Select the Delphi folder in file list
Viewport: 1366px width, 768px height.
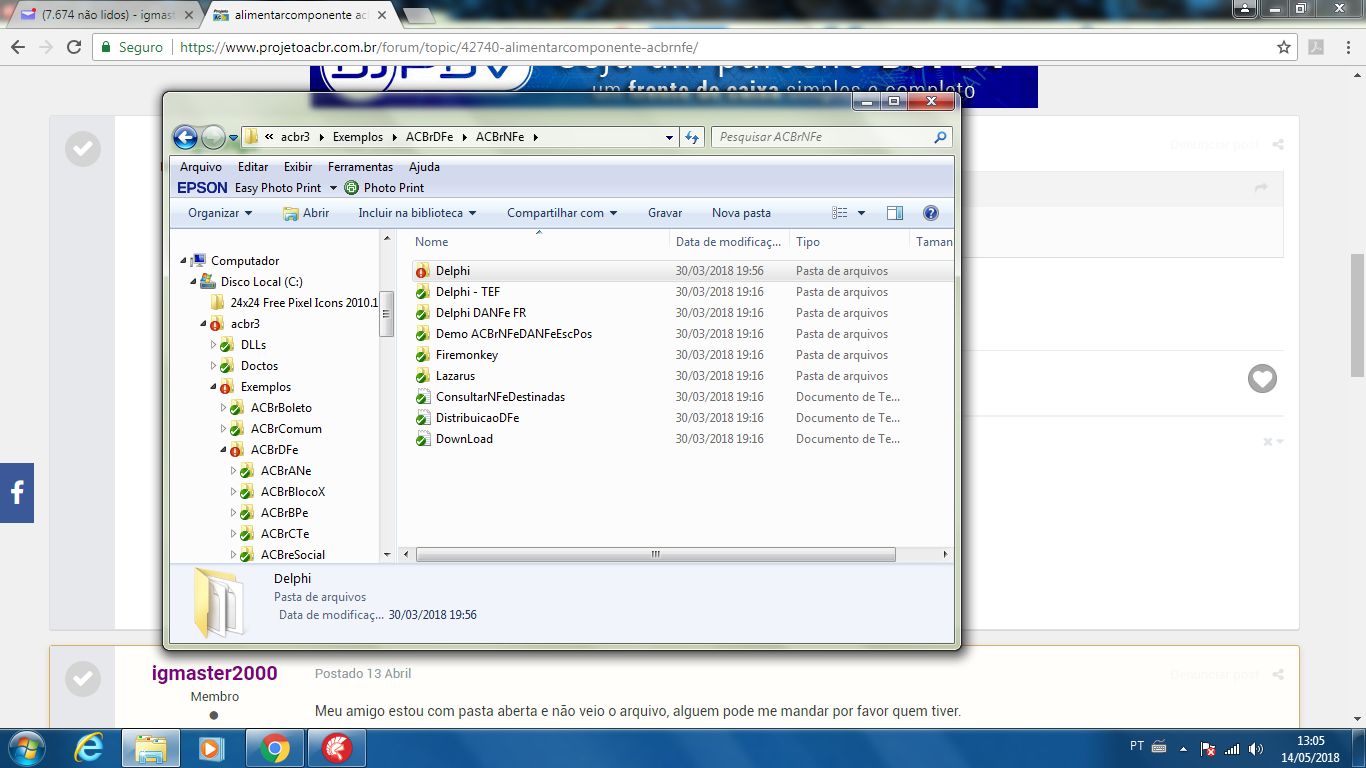click(453, 271)
